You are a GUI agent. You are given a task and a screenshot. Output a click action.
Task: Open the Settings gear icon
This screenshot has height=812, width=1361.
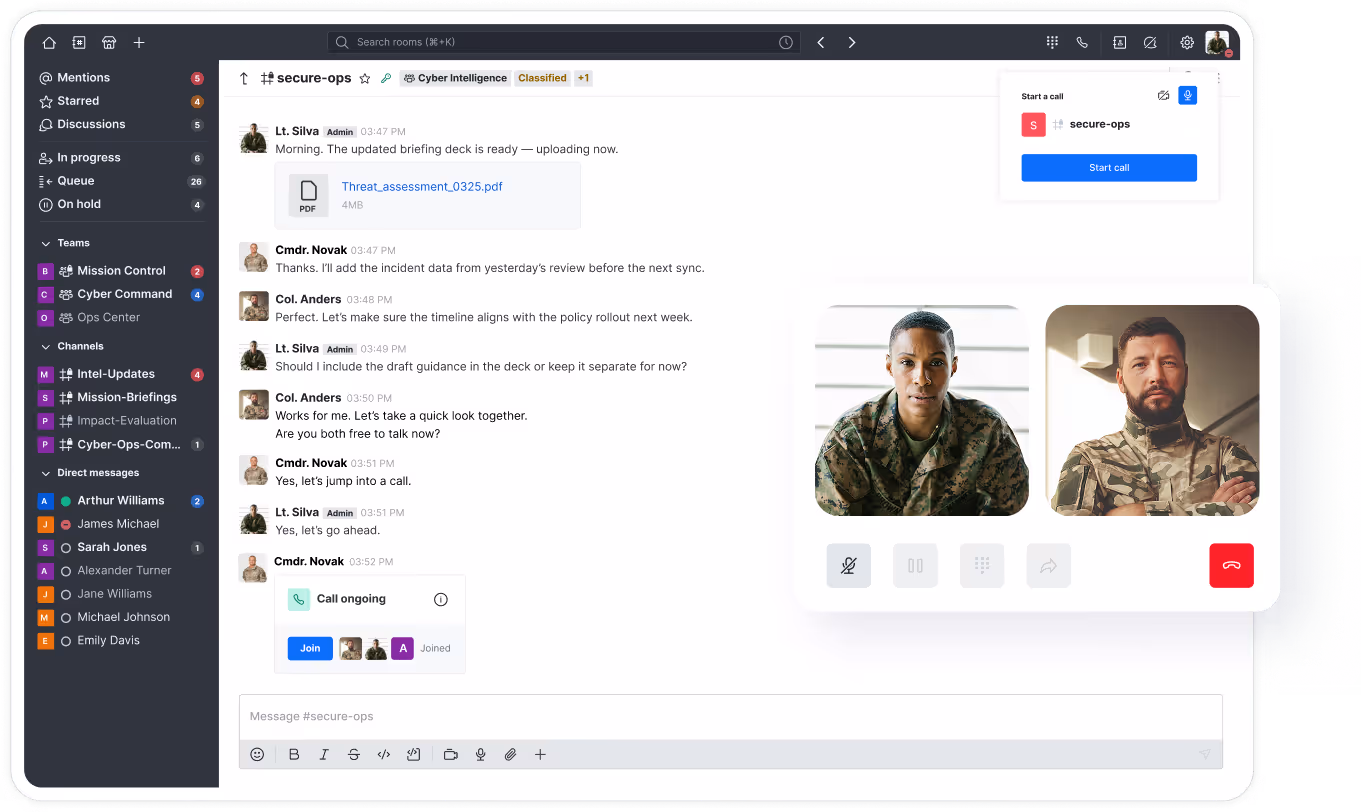(1187, 43)
